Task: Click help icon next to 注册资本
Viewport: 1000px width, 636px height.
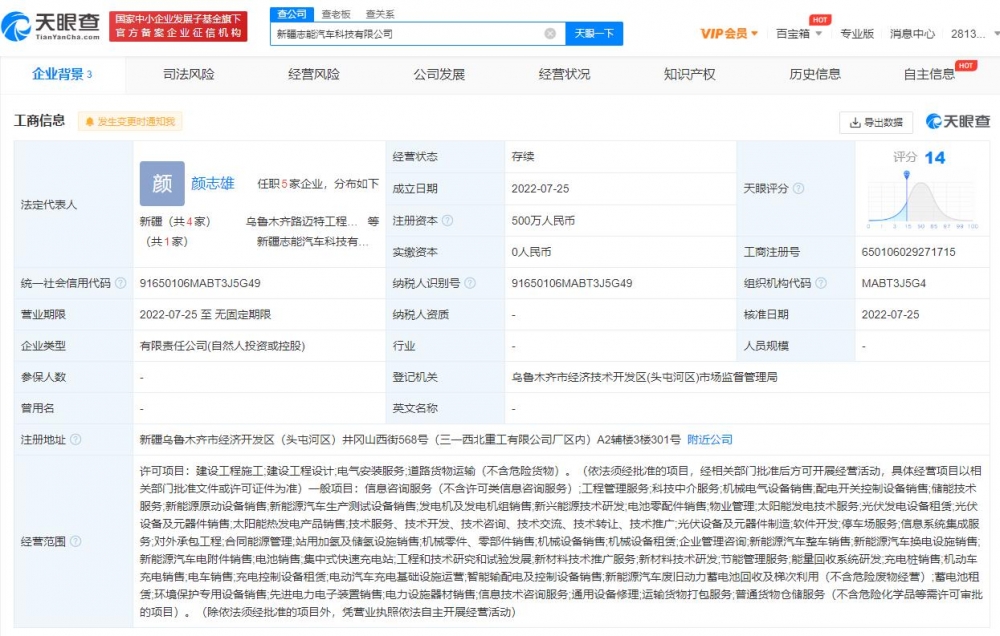Action: [447, 221]
